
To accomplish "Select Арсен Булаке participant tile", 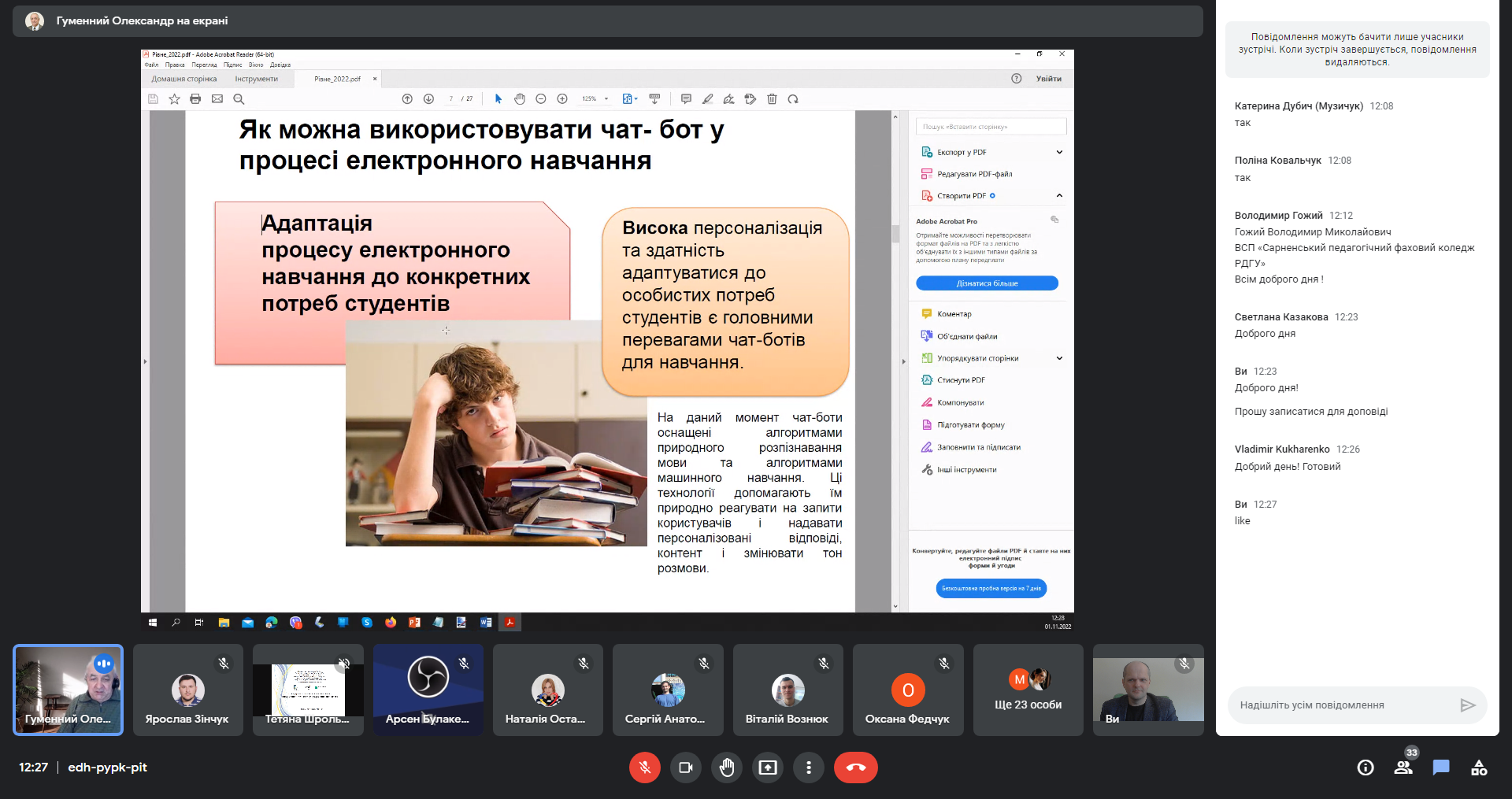I will coord(428,690).
